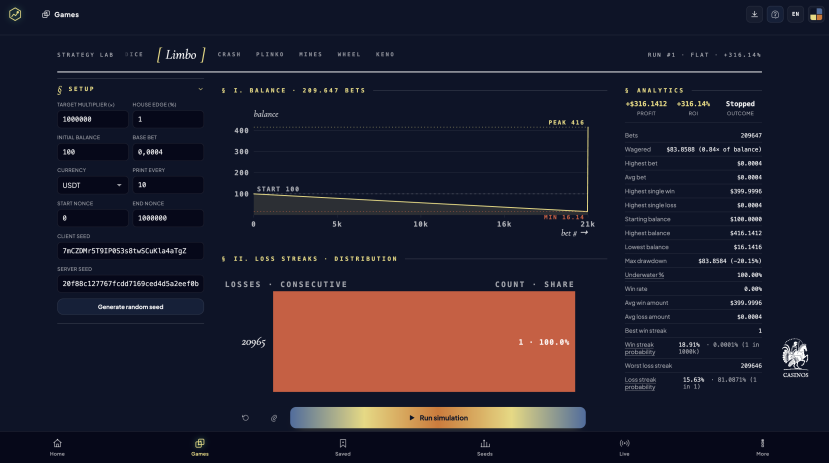Open the EN language selector

pos(795,14)
